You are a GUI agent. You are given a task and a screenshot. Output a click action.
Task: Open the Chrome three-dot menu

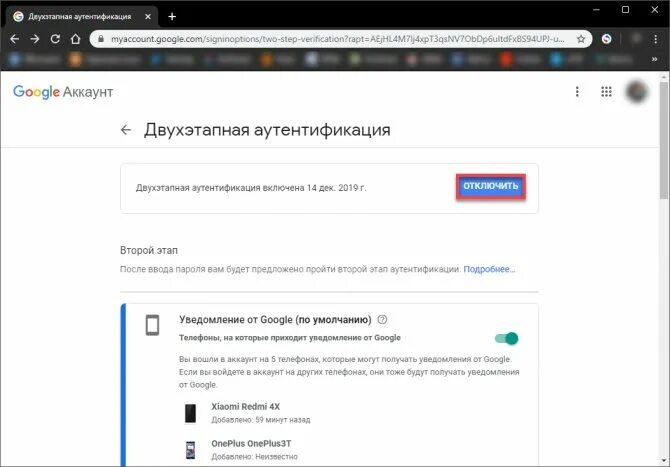pos(655,39)
